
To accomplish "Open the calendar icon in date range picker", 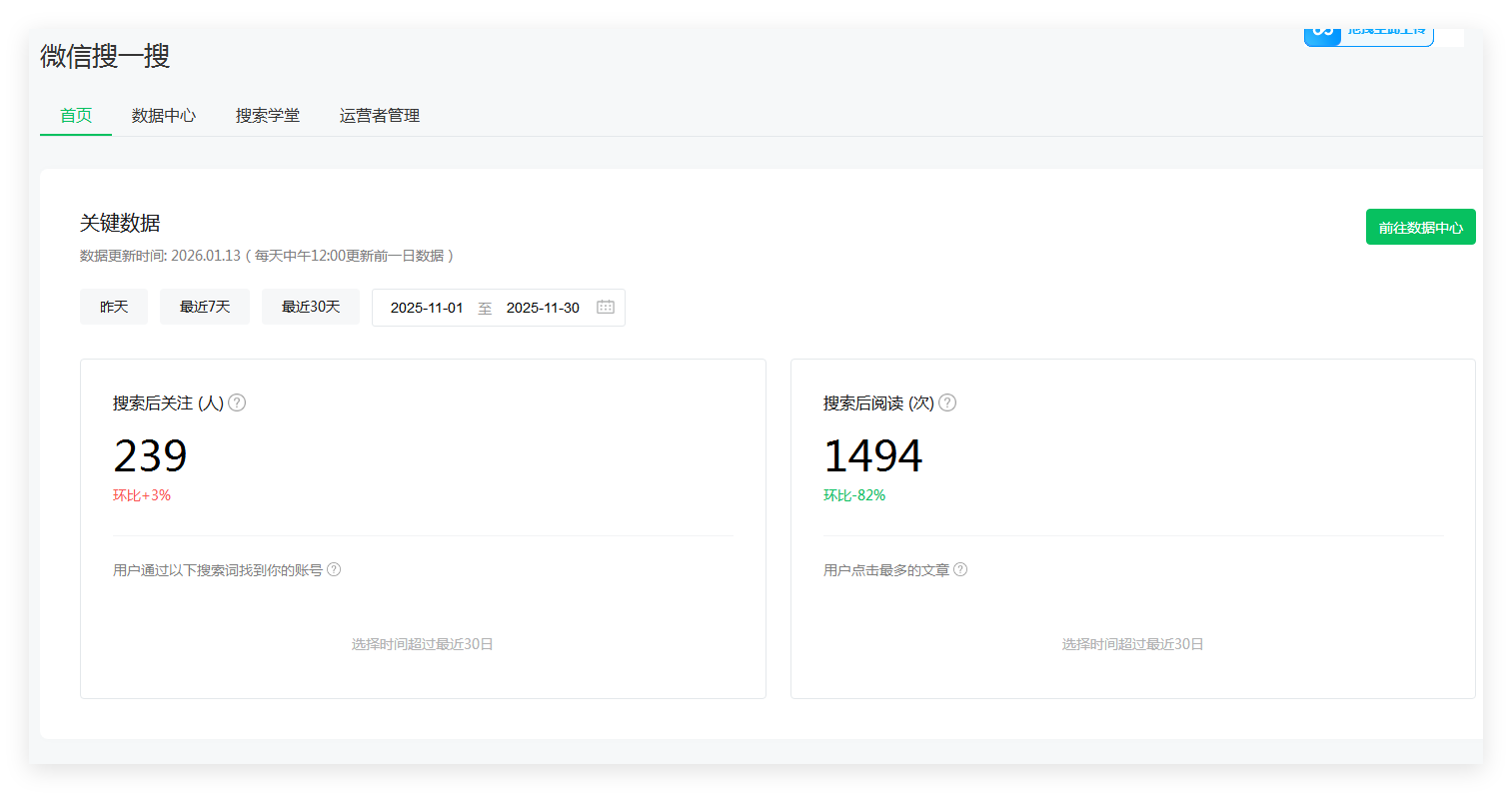I will pos(606,307).
